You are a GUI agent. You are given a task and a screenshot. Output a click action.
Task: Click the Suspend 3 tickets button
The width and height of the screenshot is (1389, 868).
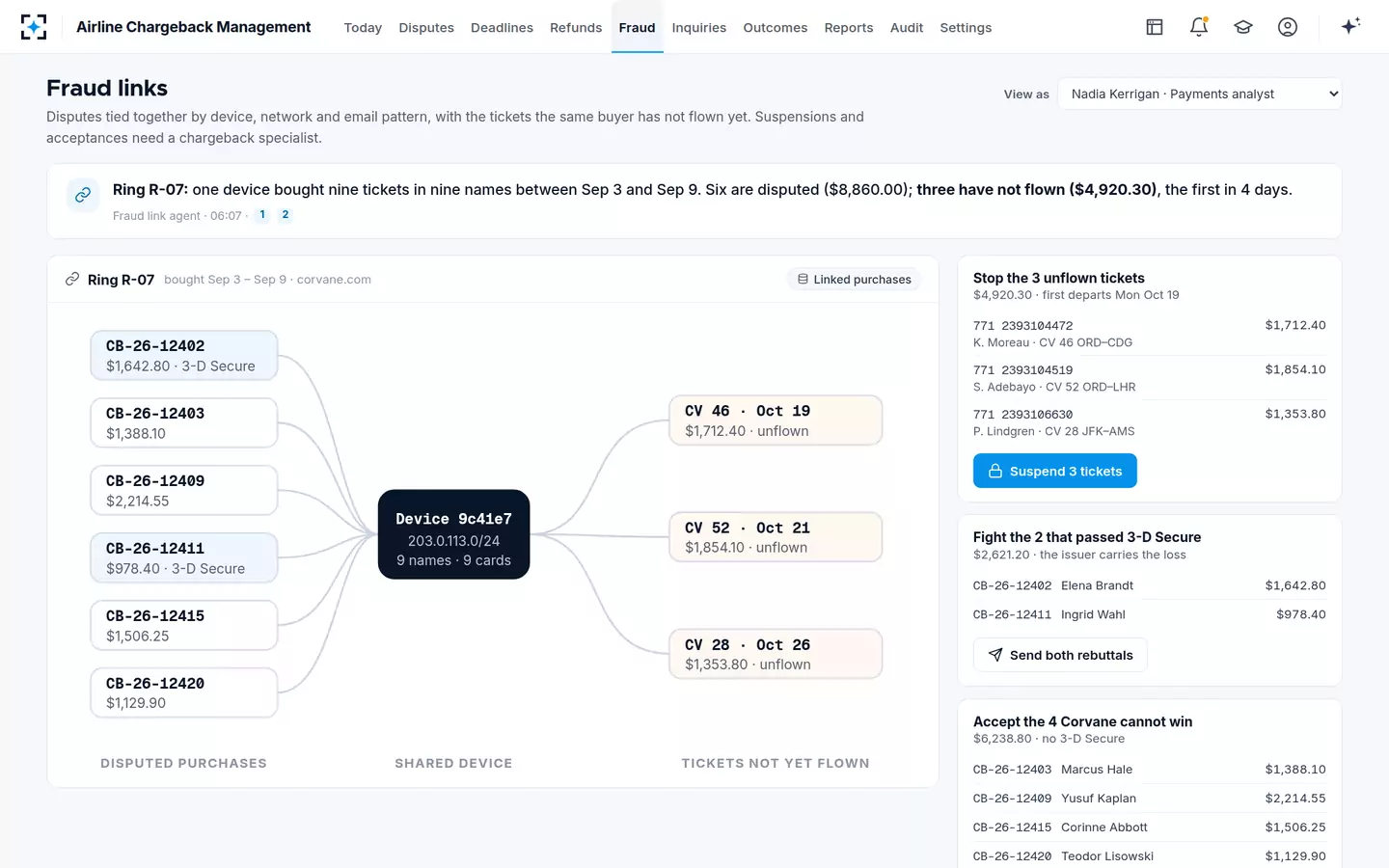[1055, 471]
